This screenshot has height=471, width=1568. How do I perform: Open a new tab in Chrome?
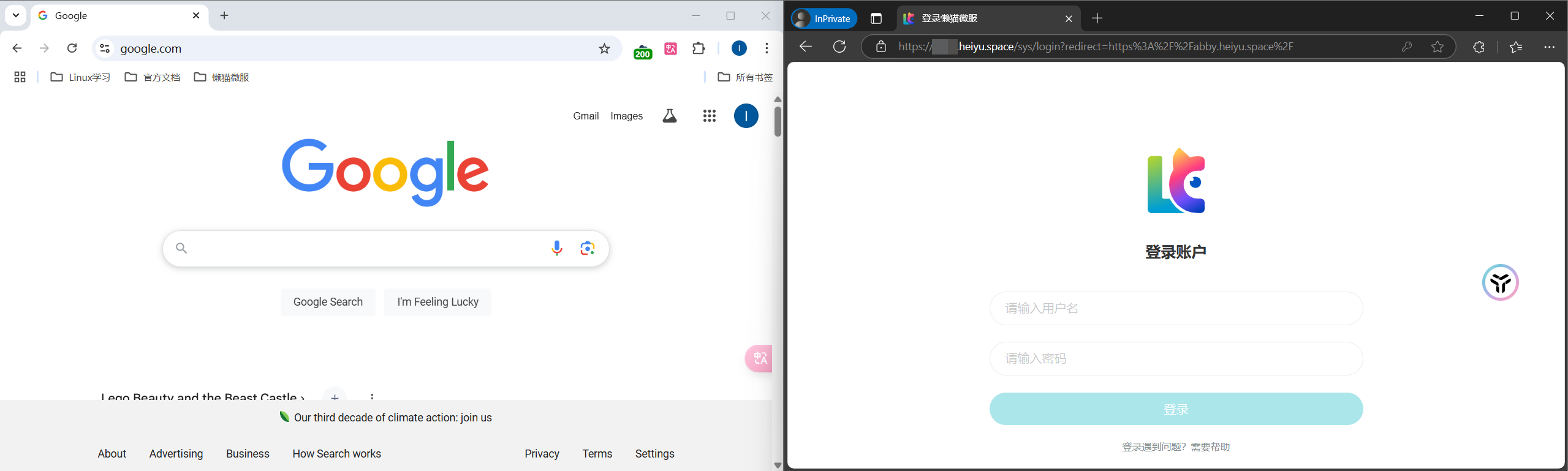coord(224,15)
